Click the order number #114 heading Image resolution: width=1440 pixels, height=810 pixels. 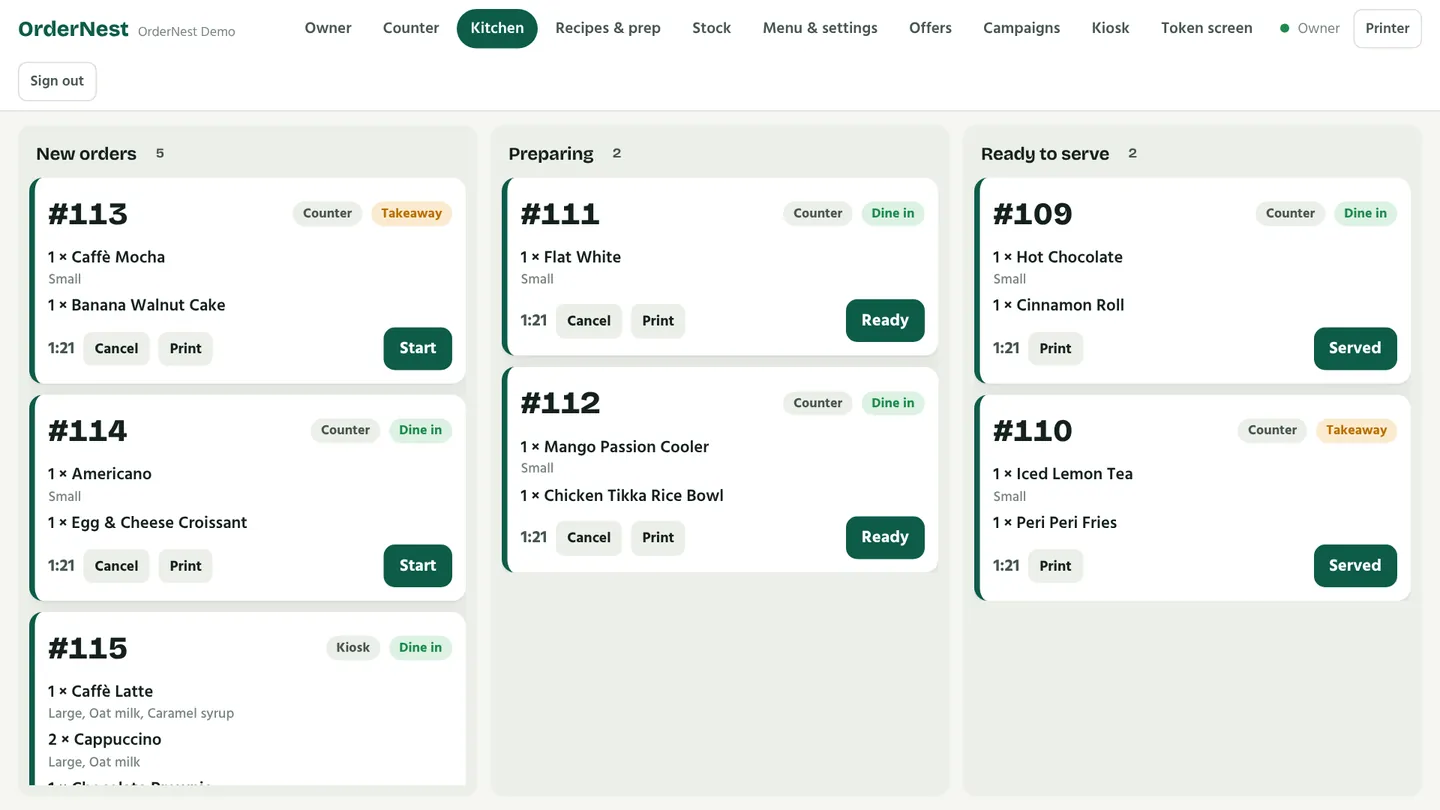(x=88, y=431)
